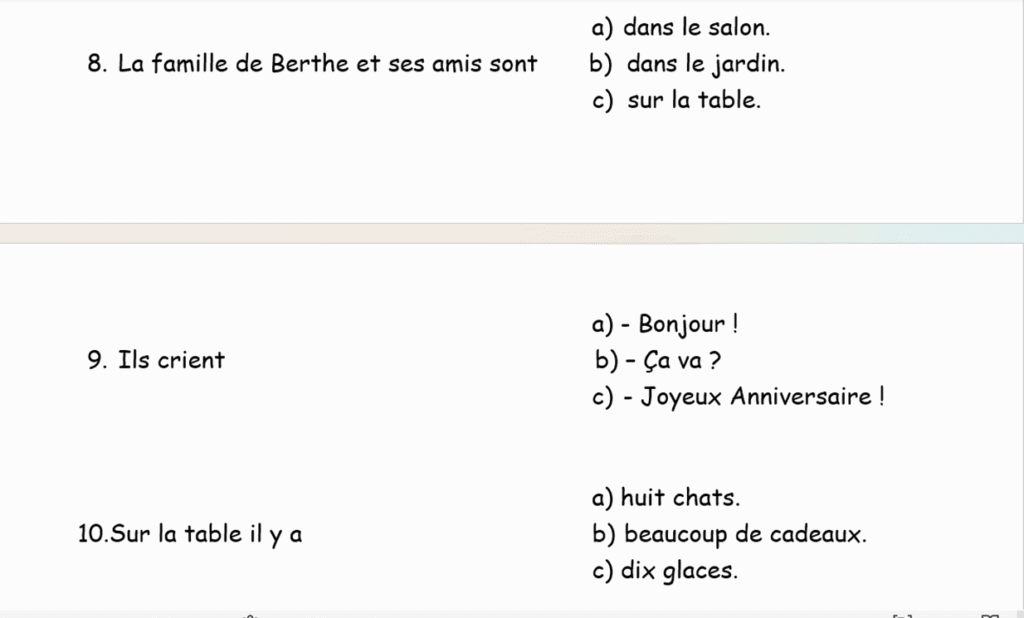Select the "Bonjour !" answer option

[x=688, y=325]
